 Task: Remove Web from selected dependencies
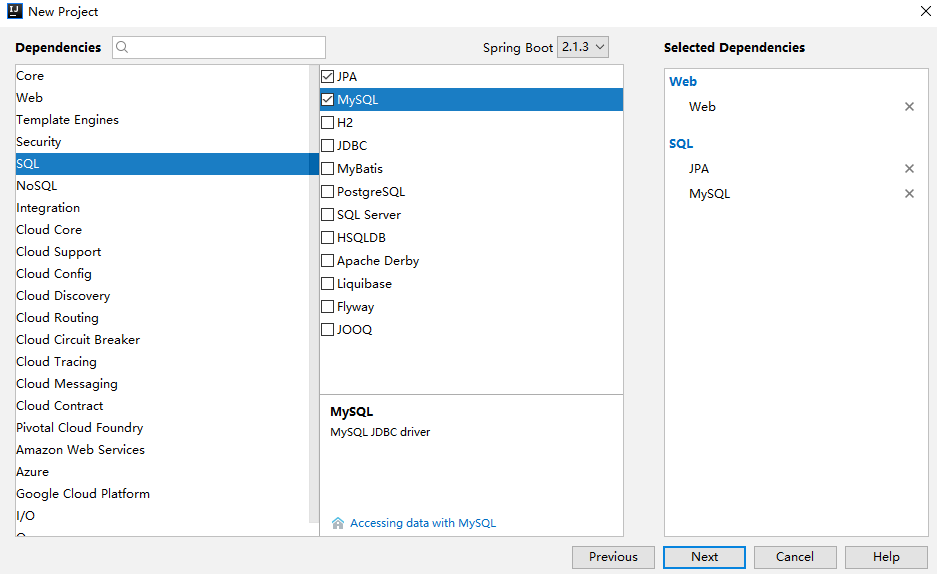[909, 107]
